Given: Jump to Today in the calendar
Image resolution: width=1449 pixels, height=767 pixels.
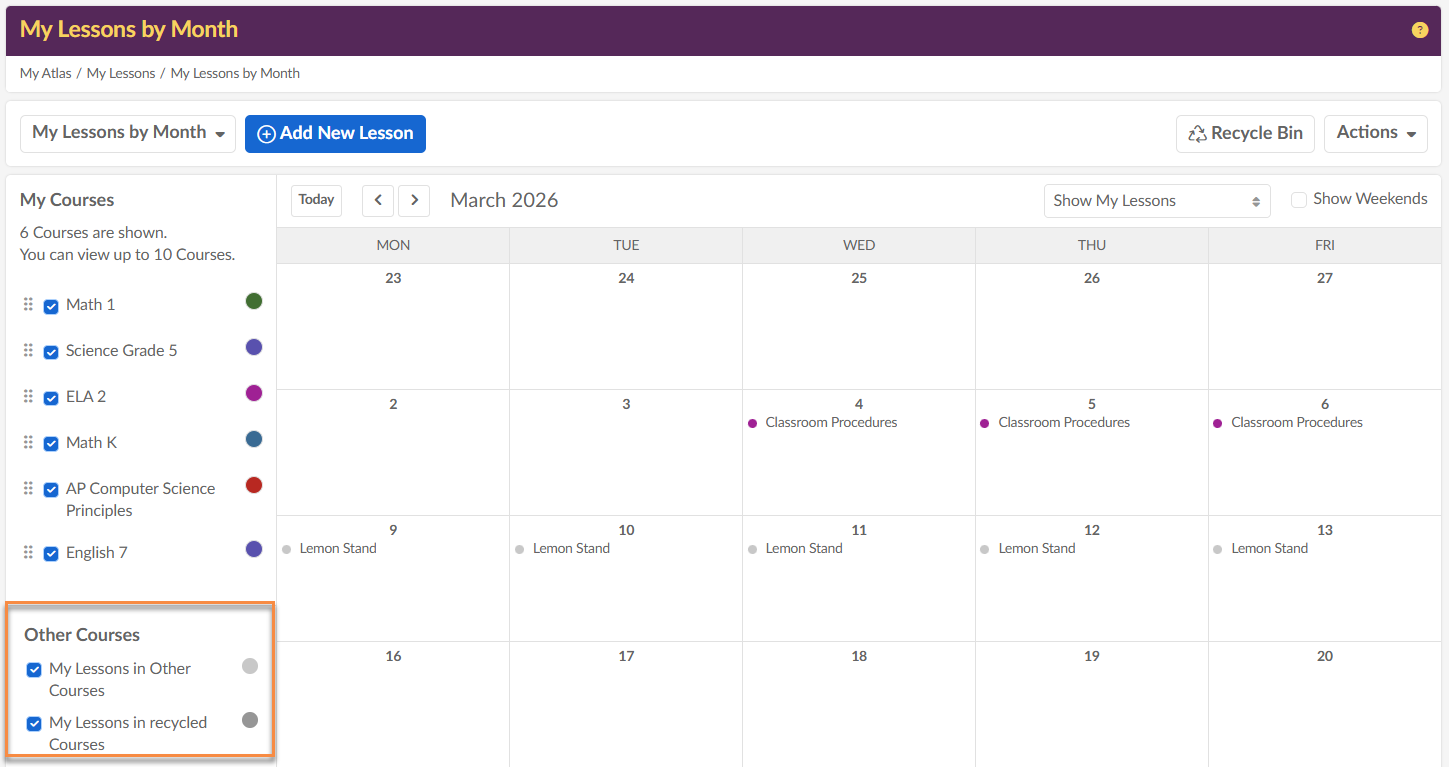Looking at the screenshot, I should (316, 200).
